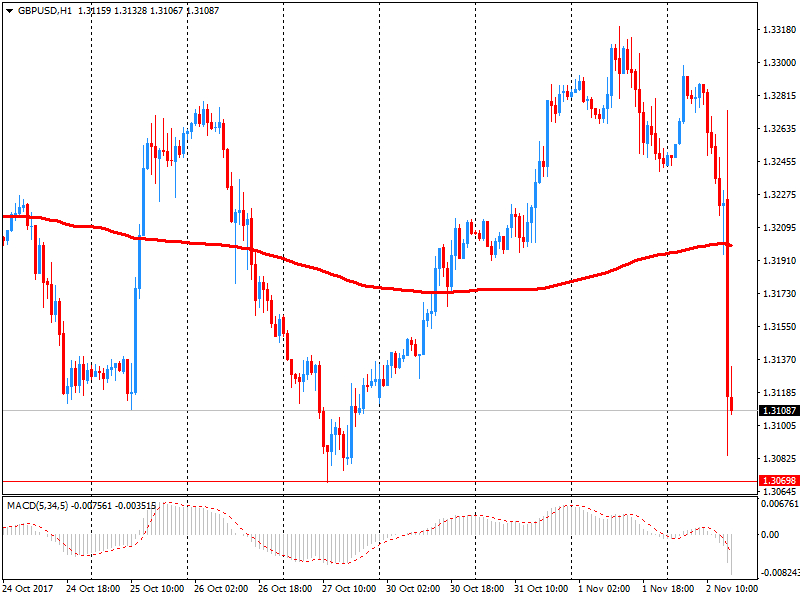Click price scale value 1.31185

click(x=779, y=393)
